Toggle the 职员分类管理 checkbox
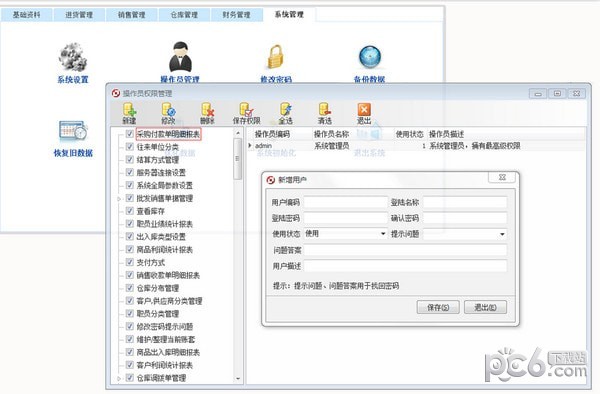 tap(130, 313)
